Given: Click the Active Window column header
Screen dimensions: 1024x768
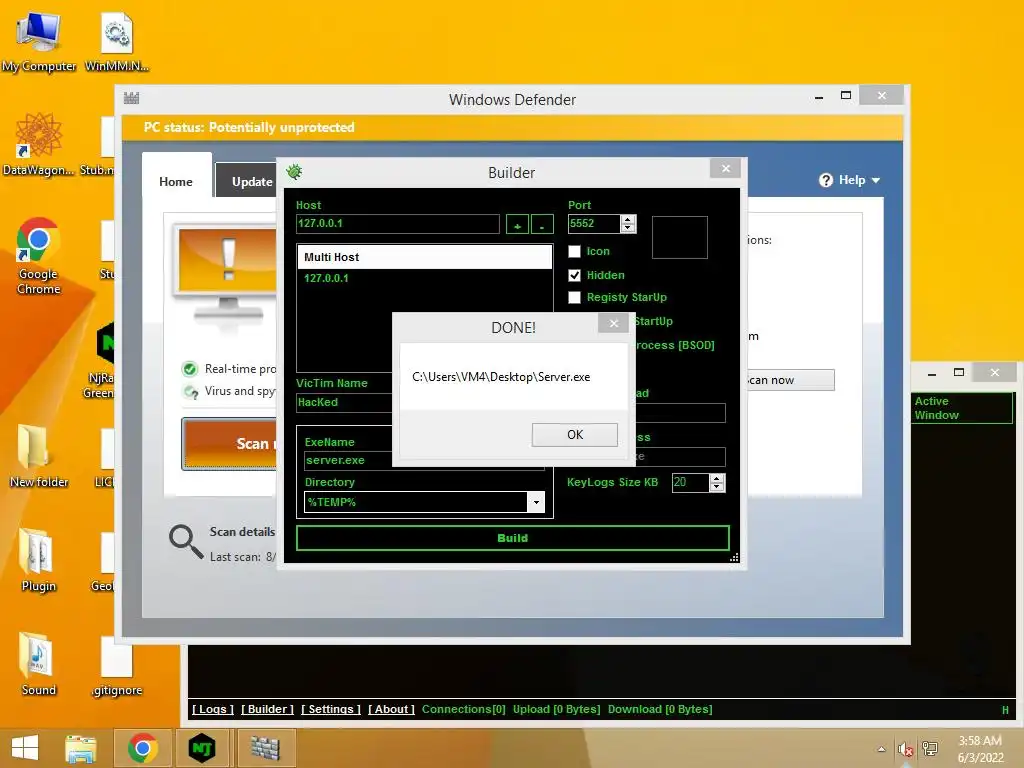Looking at the screenshot, I should (x=962, y=408).
